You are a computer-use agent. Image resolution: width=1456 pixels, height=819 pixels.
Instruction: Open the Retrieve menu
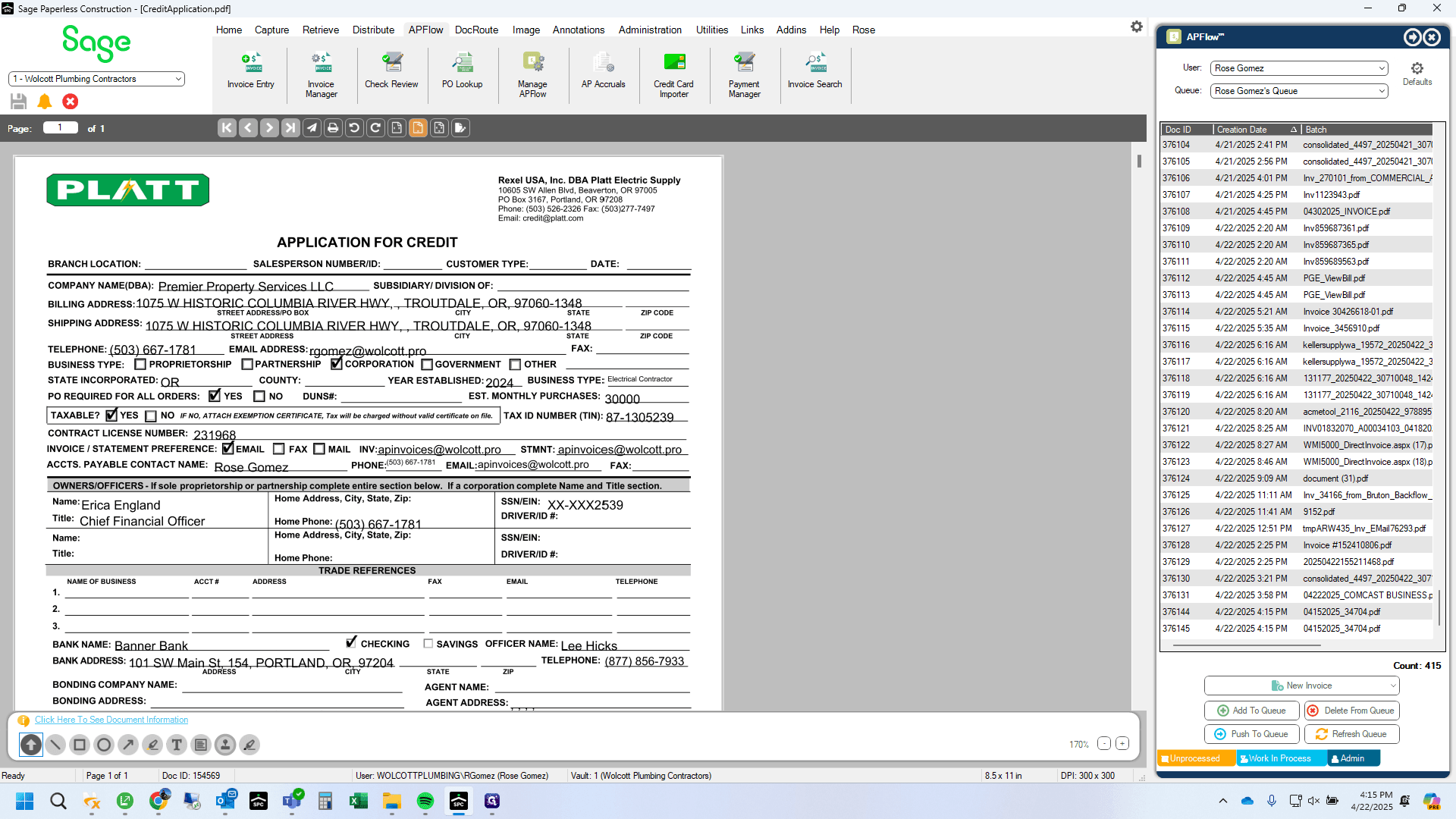click(321, 30)
